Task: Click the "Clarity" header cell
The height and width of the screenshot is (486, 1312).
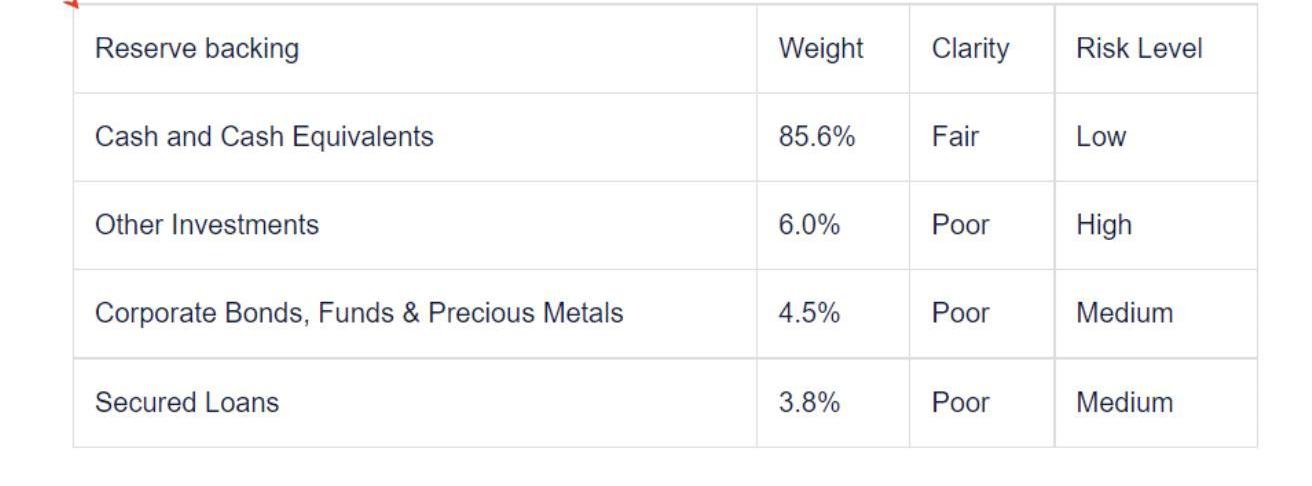Action: point(970,49)
